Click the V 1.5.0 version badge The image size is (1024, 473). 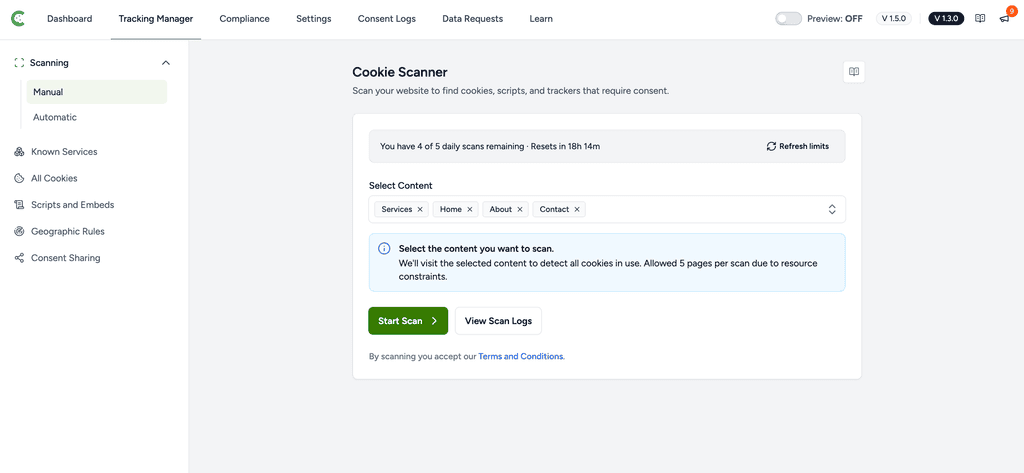894,19
